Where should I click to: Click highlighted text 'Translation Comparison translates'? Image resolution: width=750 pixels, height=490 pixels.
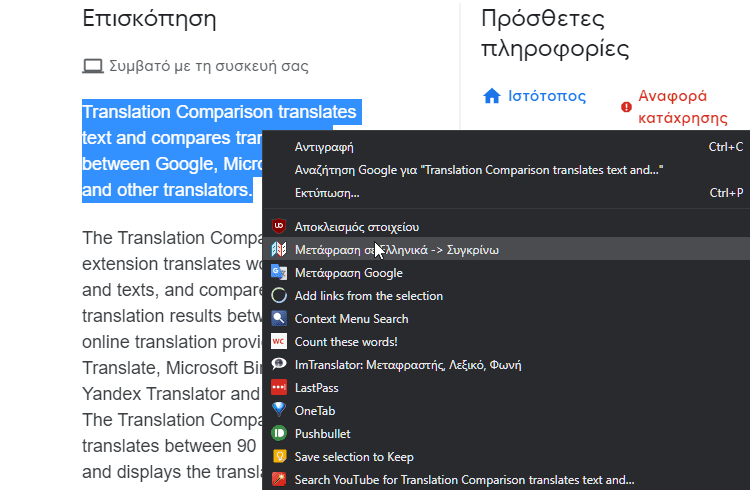(219, 112)
